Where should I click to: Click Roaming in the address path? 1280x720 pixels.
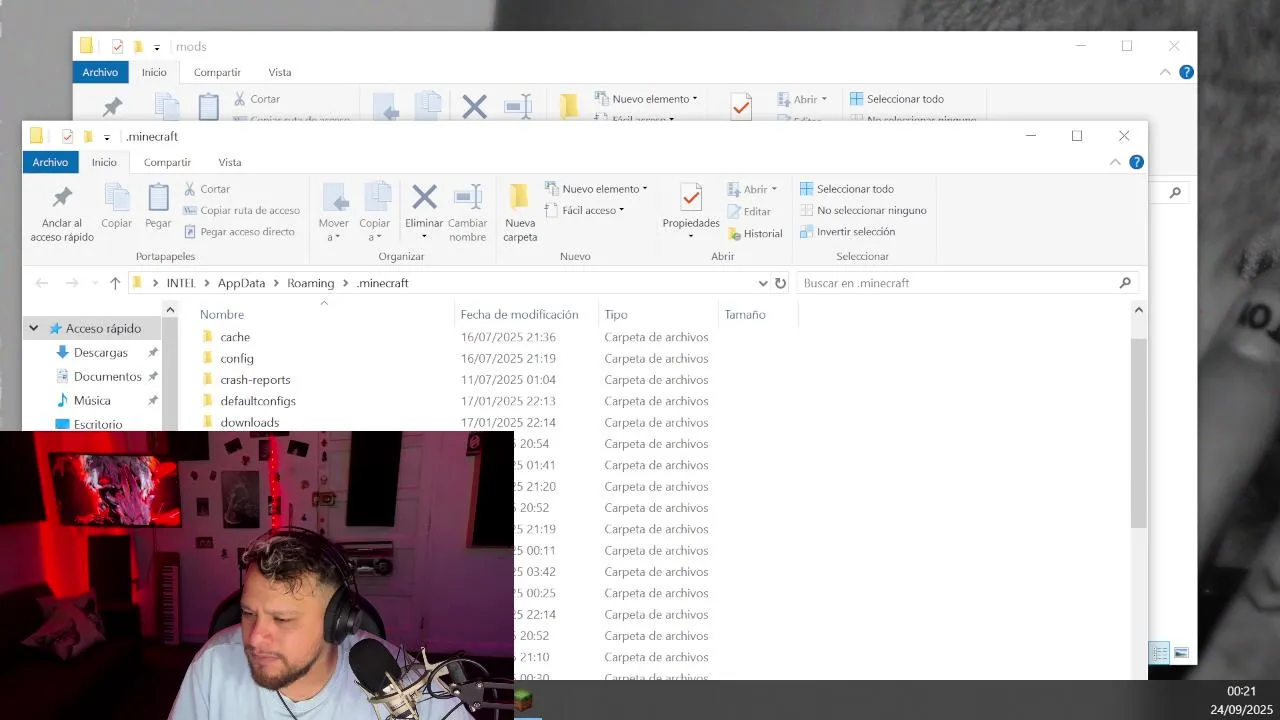(x=311, y=283)
